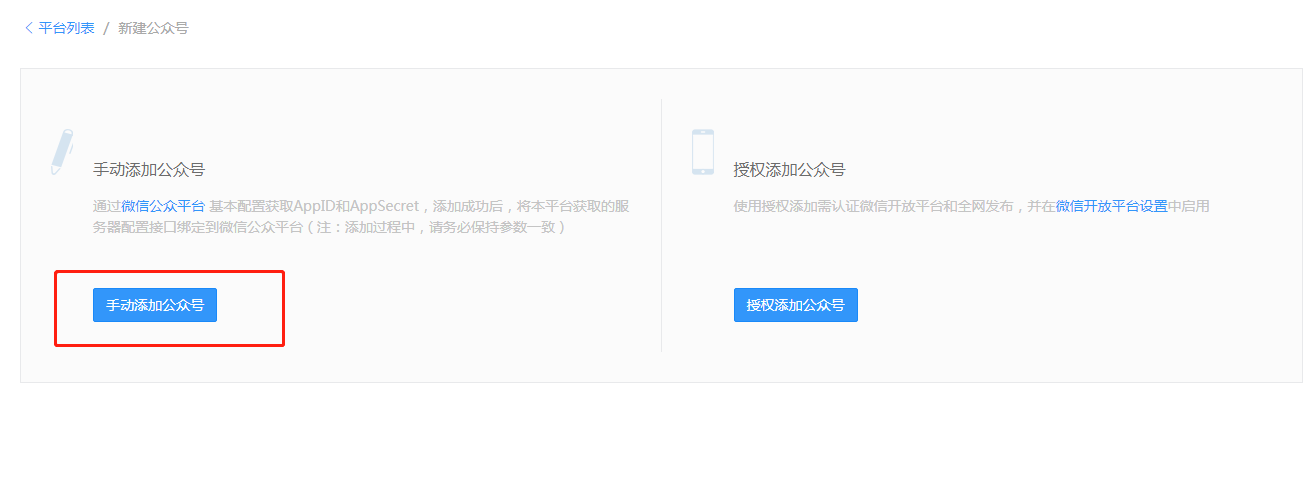Open the 微信公众平台 hyperlink
Image resolution: width=1304 pixels, height=489 pixels.
(x=163, y=206)
